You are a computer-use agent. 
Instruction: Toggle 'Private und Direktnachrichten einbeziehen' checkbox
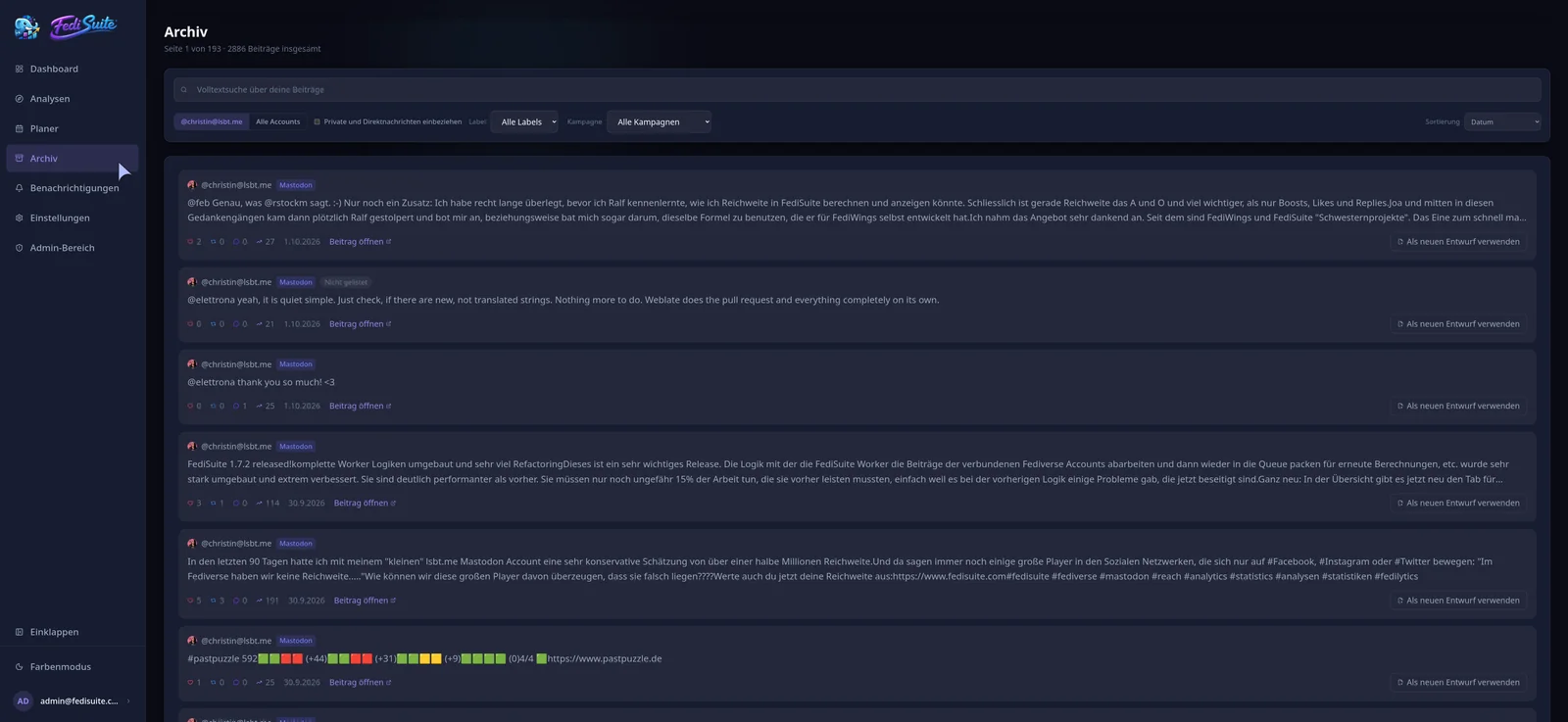[318, 122]
